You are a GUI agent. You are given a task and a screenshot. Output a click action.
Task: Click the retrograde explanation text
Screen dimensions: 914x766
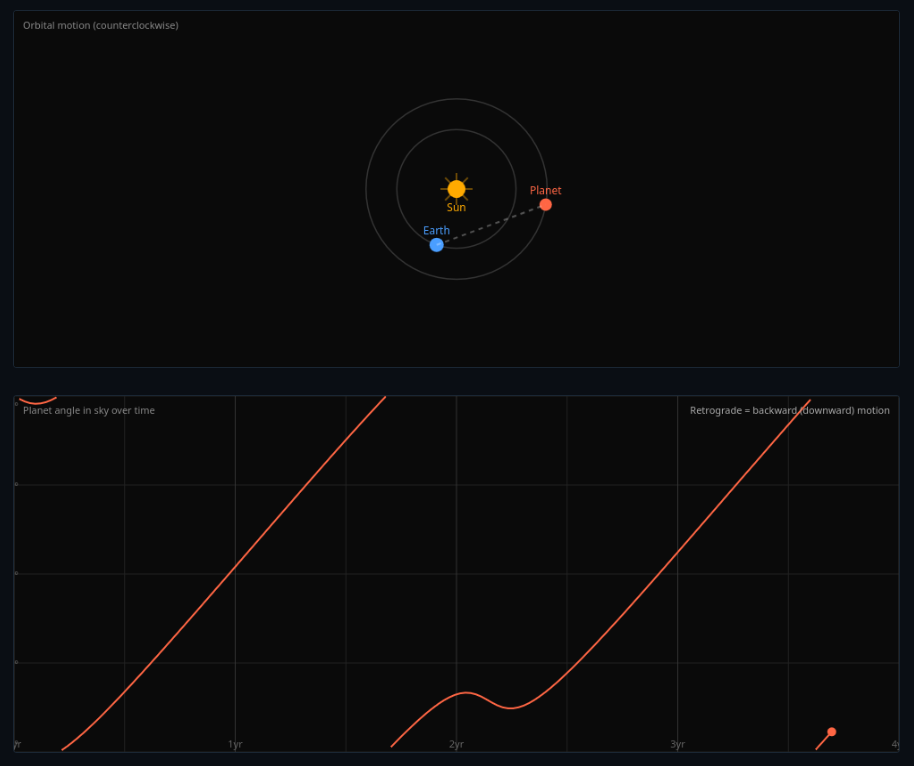(x=789, y=410)
